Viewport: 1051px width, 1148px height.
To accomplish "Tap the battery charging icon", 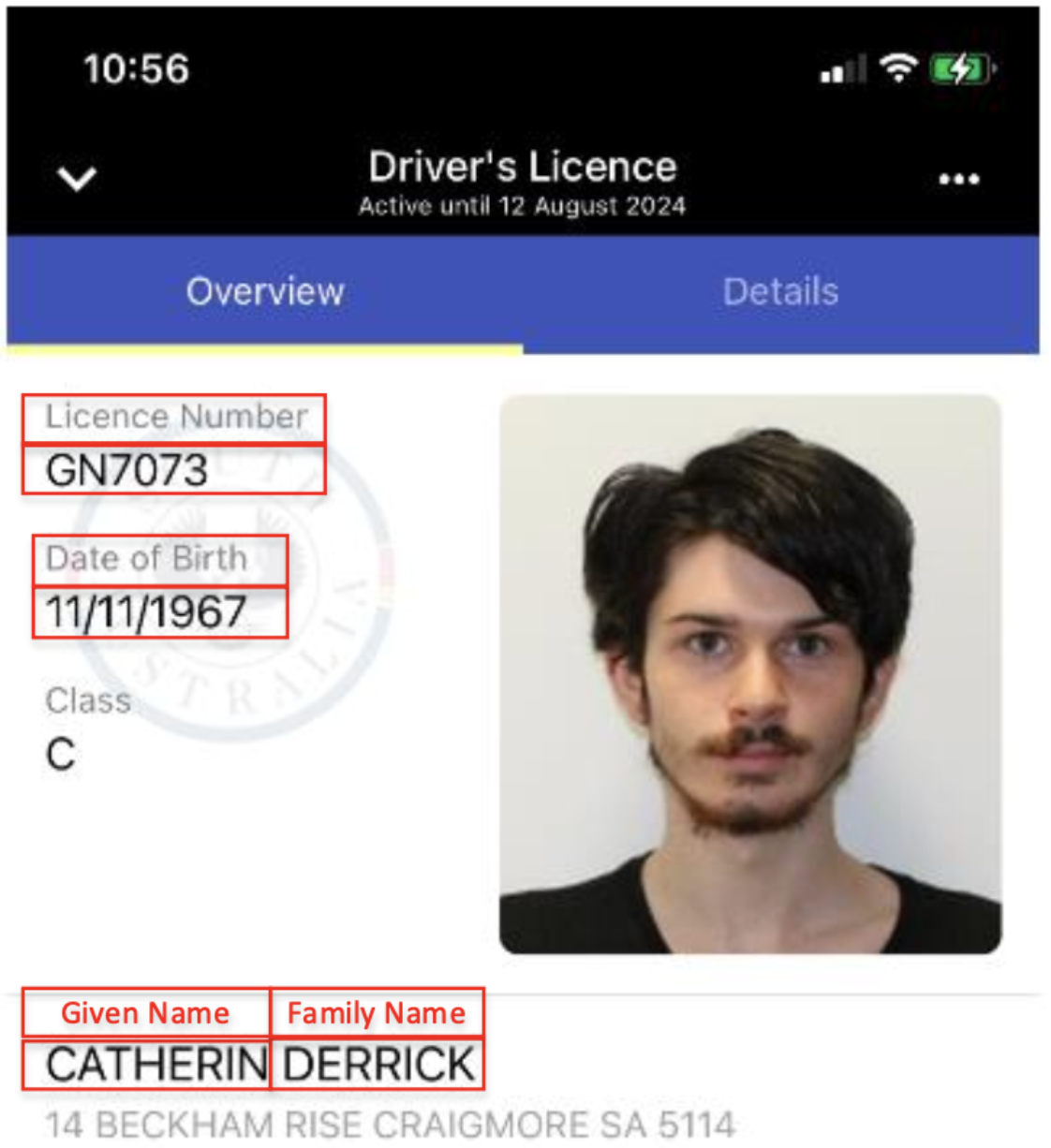I will (962, 68).
